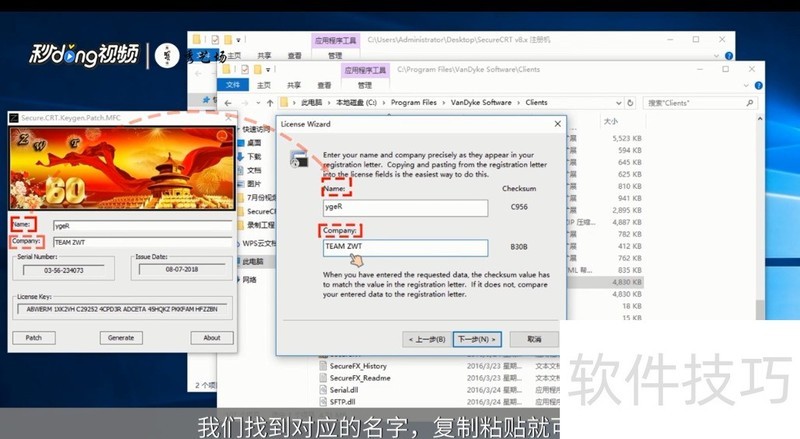This screenshot has height=439, width=800.
Task: Select the SecureFX_Readme file
Action: 363,379
